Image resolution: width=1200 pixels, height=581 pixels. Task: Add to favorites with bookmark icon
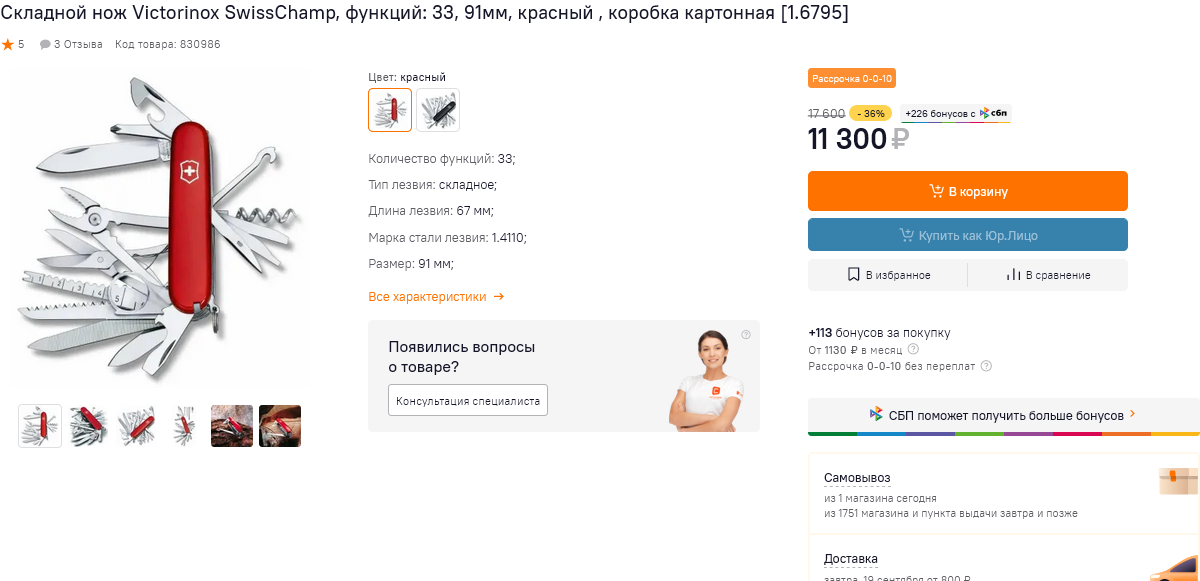[x=888, y=275]
